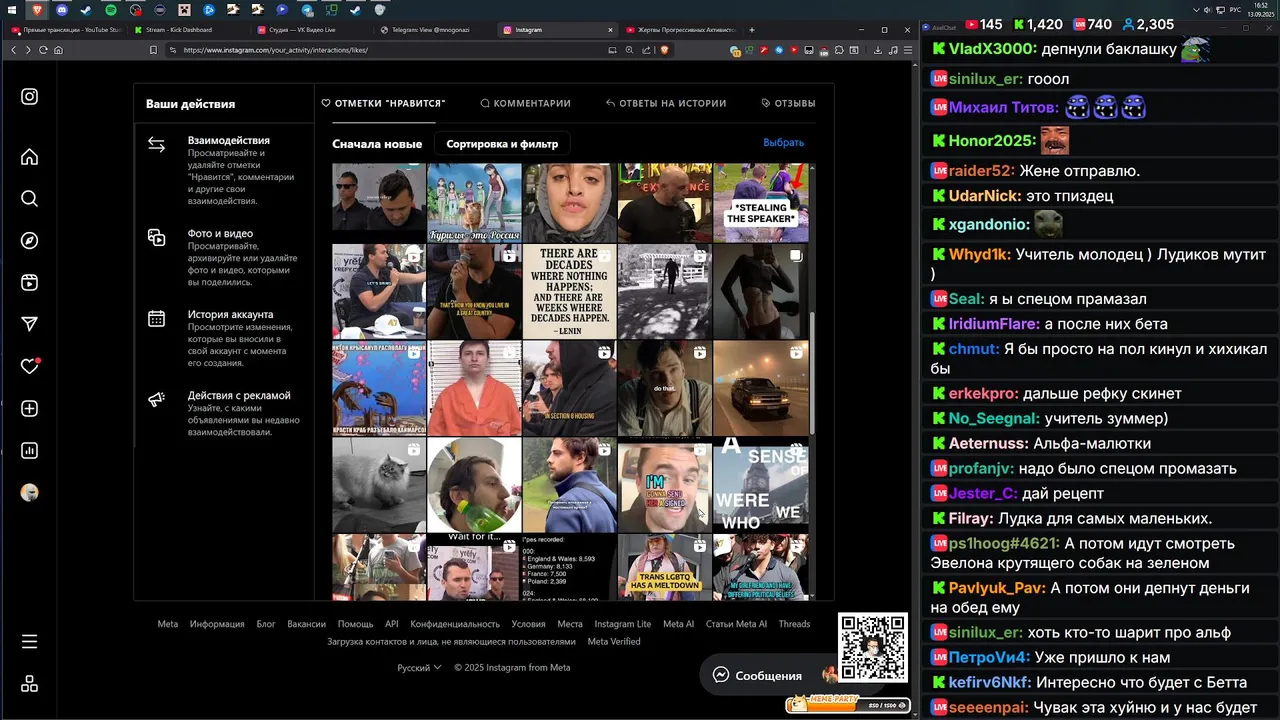Image resolution: width=1280 pixels, height=720 pixels.
Task: Open profile avatar in Instagram sidebar
Action: point(30,493)
